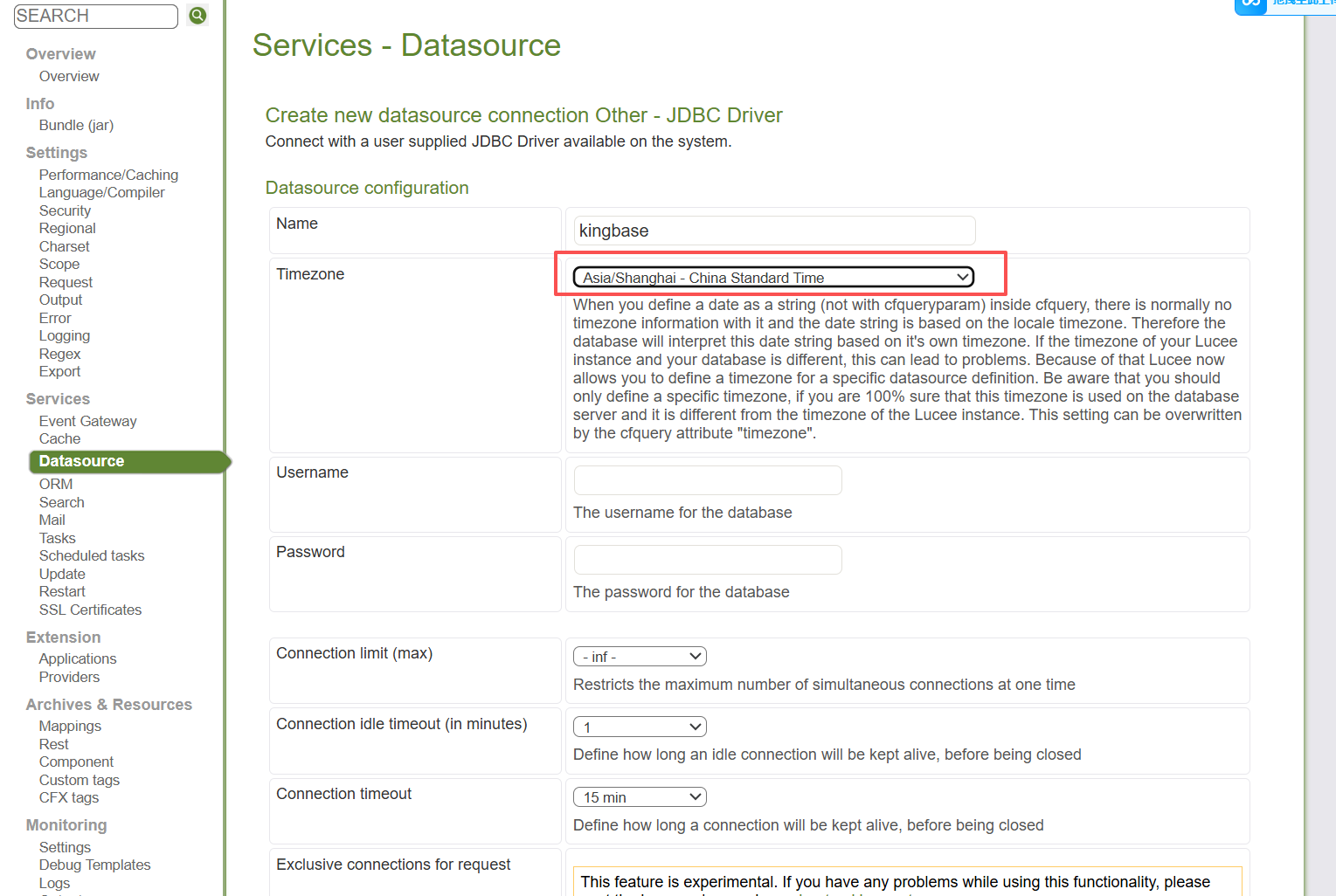Open the Mappings page
Image resolution: width=1336 pixels, height=896 pixels.
(x=70, y=727)
